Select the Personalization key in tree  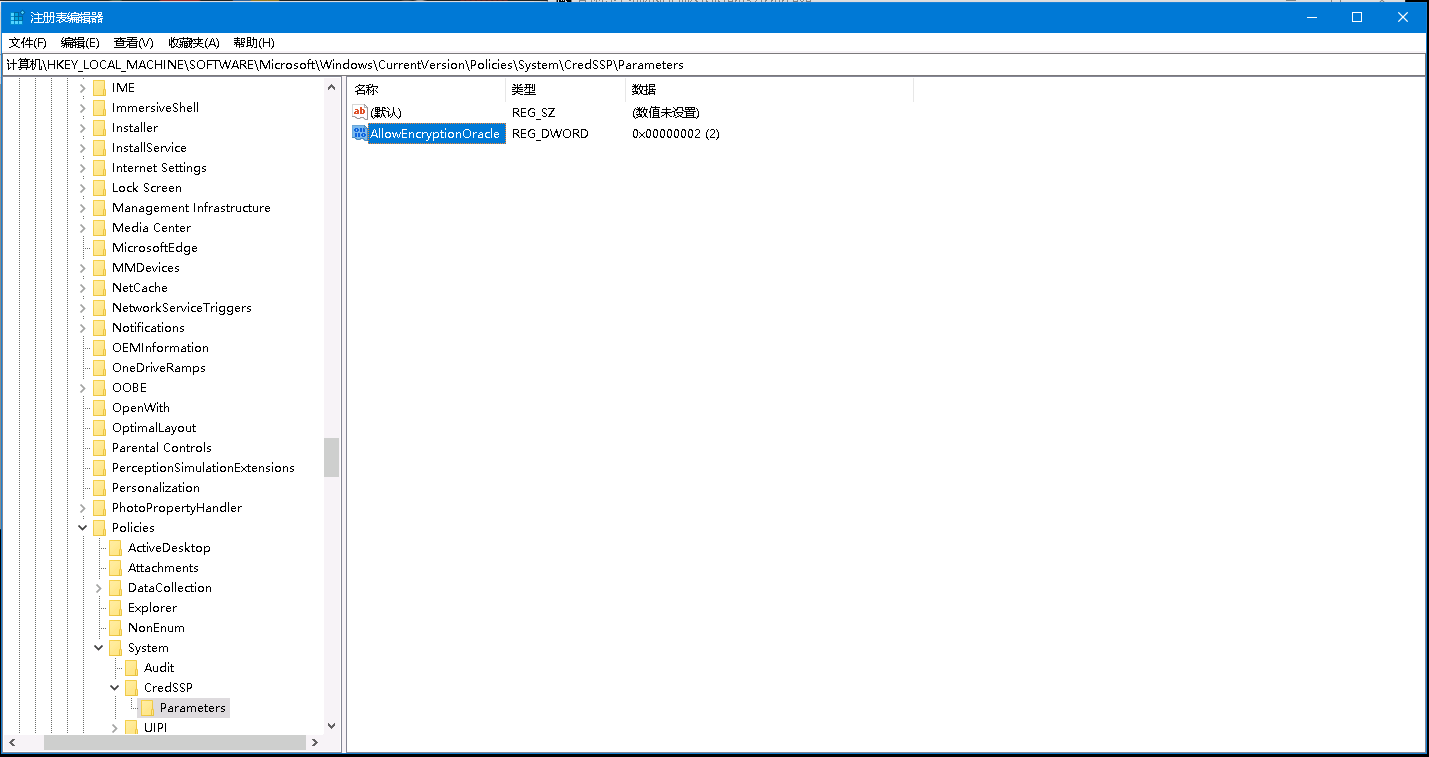pos(155,488)
